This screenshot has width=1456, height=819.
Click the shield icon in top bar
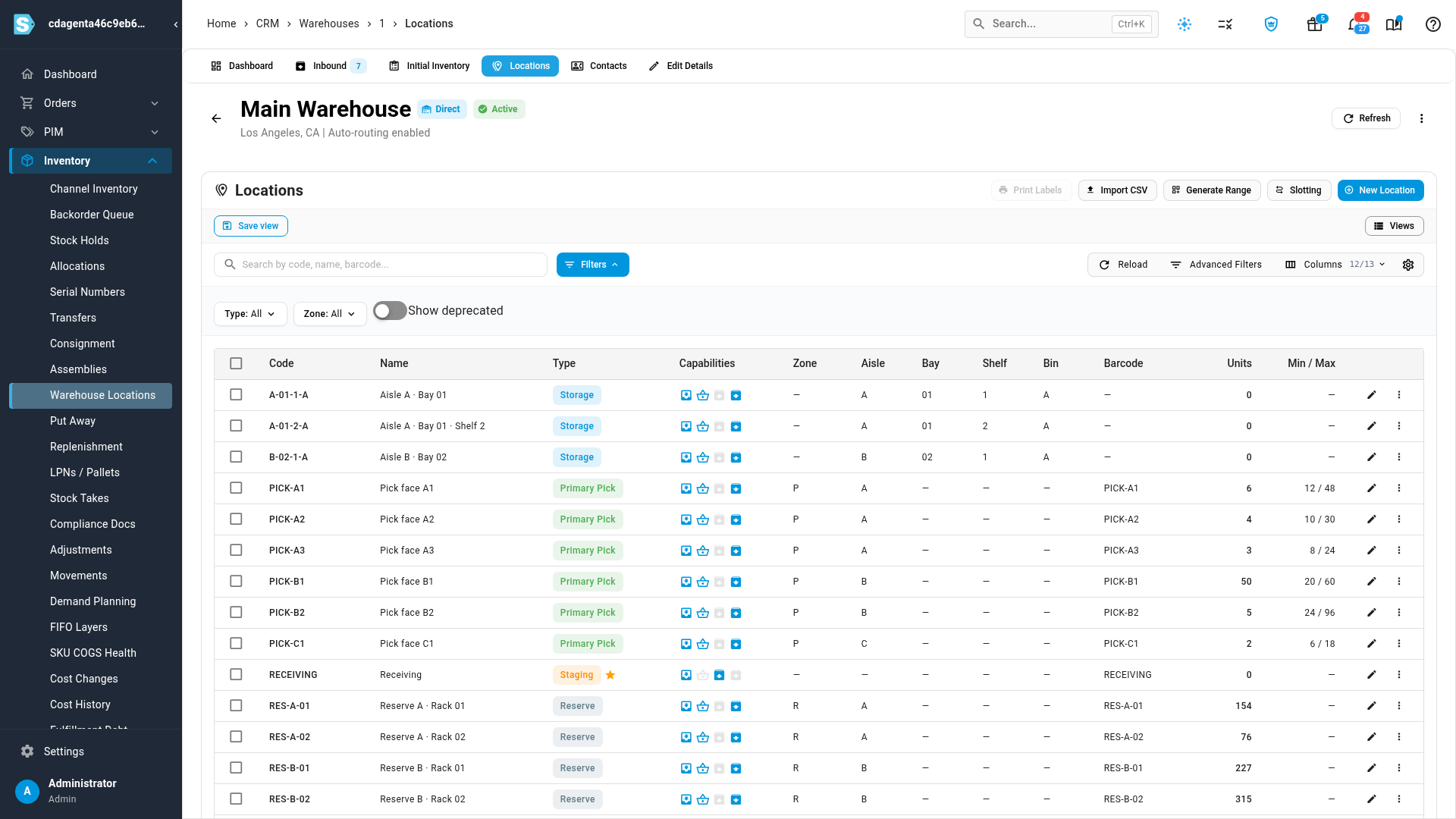click(x=1271, y=24)
